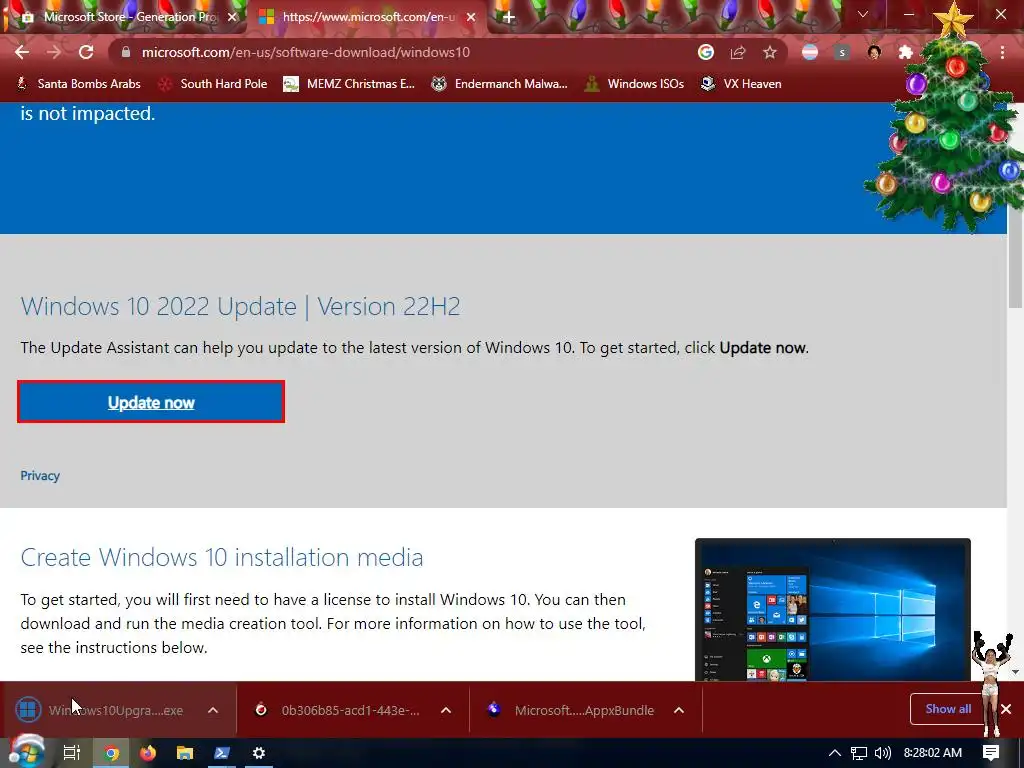The height and width of the screenshot is (768, 1024).
Task: Click the page vertical scrollbar thumb
Action: (1016, 261)
